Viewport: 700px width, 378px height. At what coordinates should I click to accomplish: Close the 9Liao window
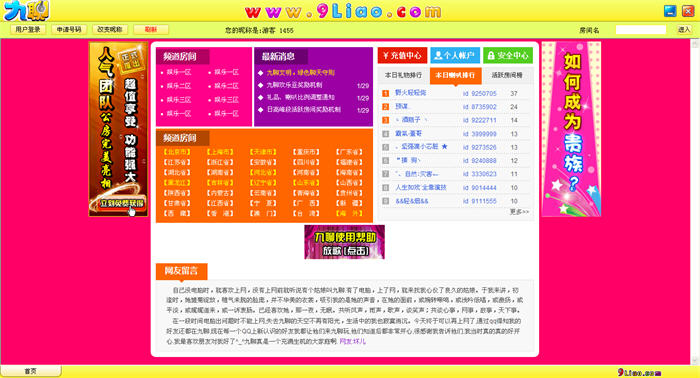click(688, 11)
